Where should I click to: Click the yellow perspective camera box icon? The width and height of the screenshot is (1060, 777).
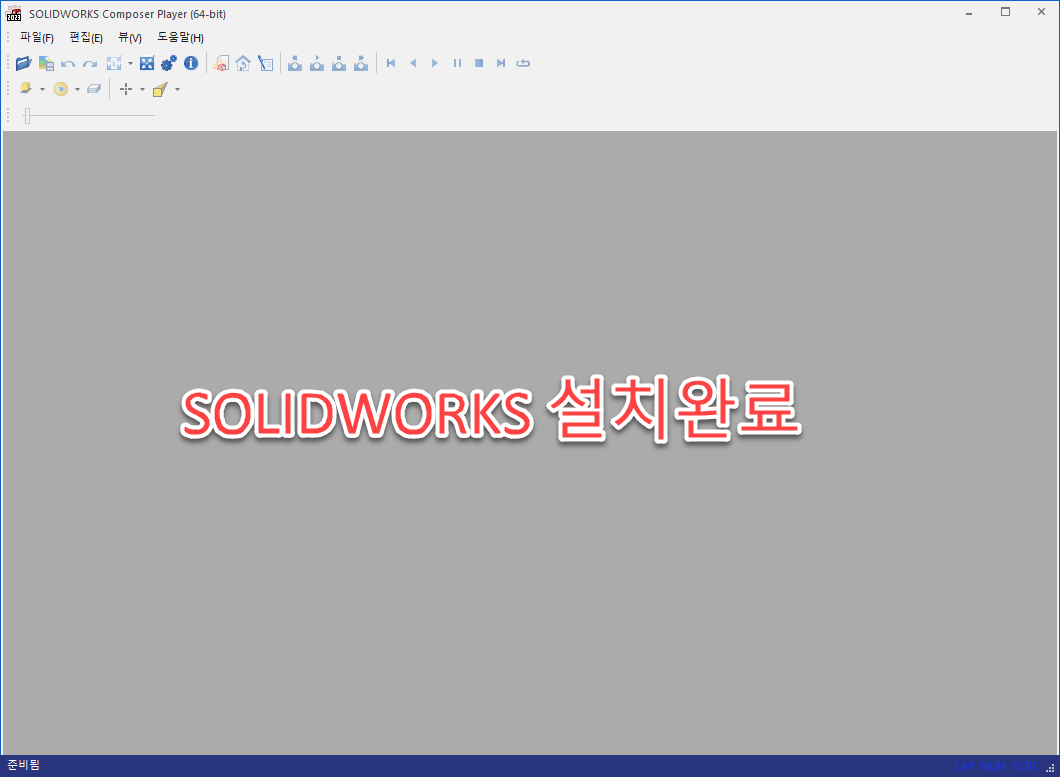160,89
